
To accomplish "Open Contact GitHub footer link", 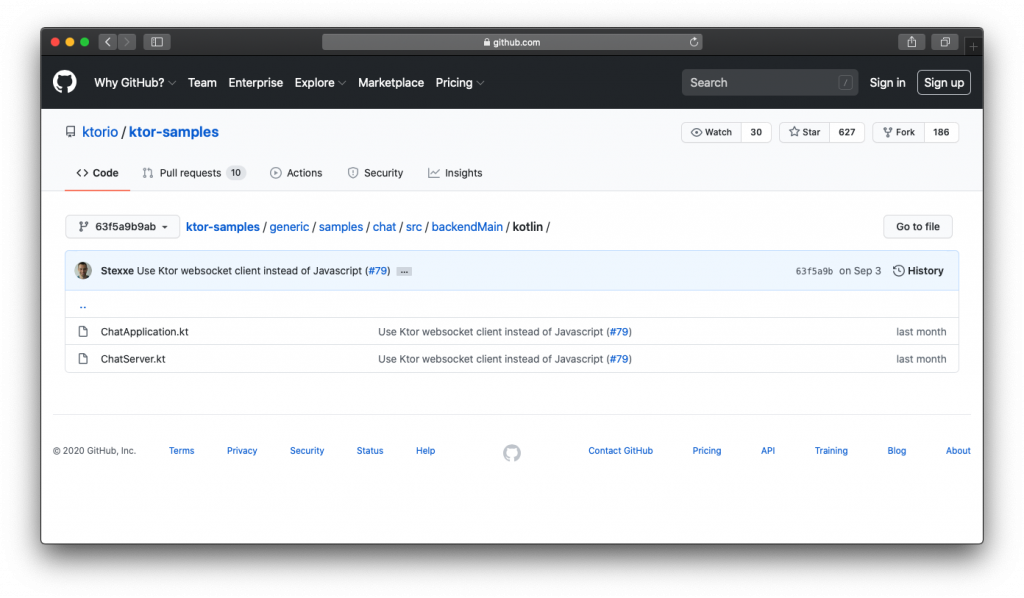I will click(x=620, y=450).
